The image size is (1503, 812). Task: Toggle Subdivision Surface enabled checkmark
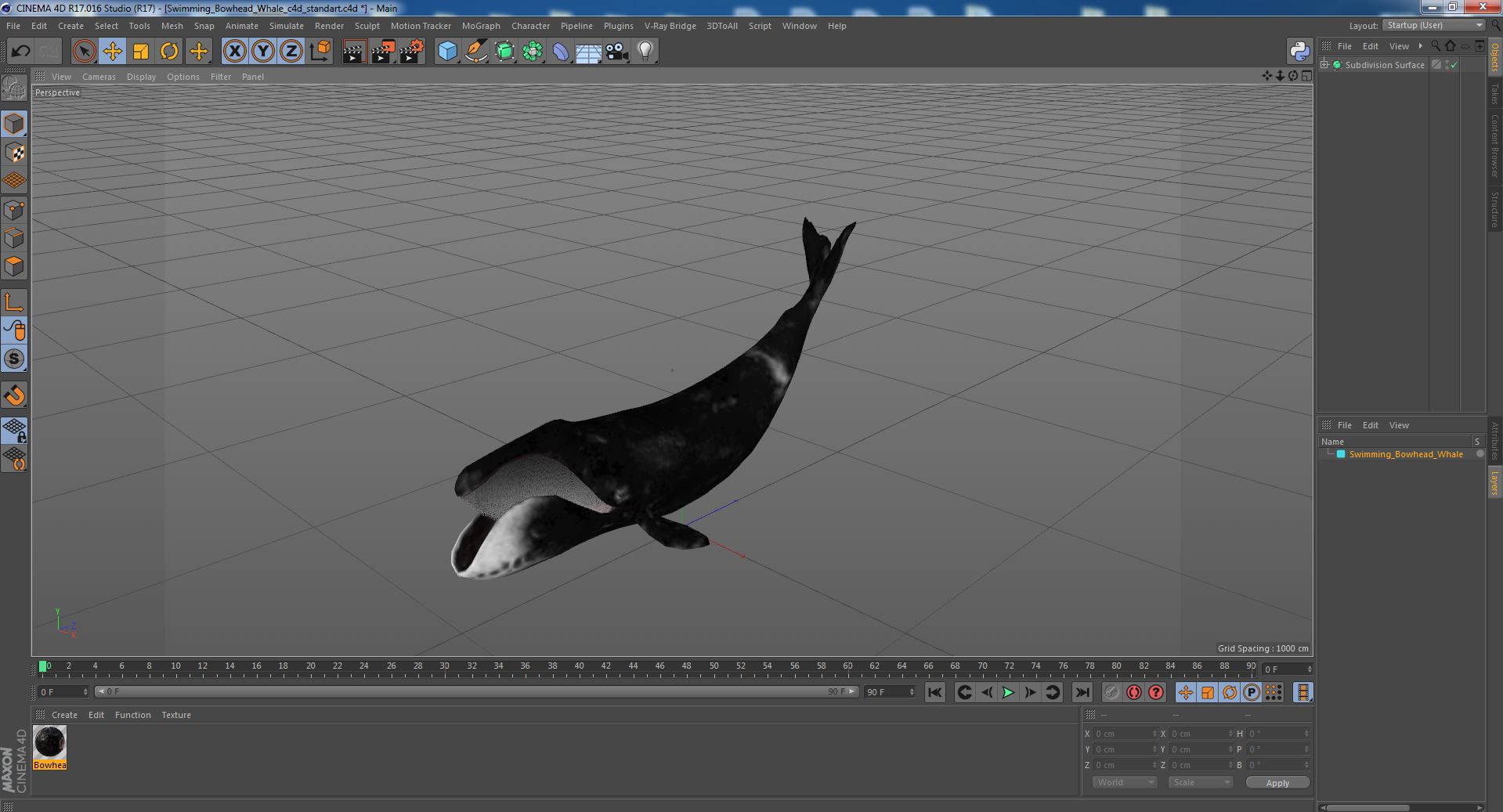point(1454,65)
